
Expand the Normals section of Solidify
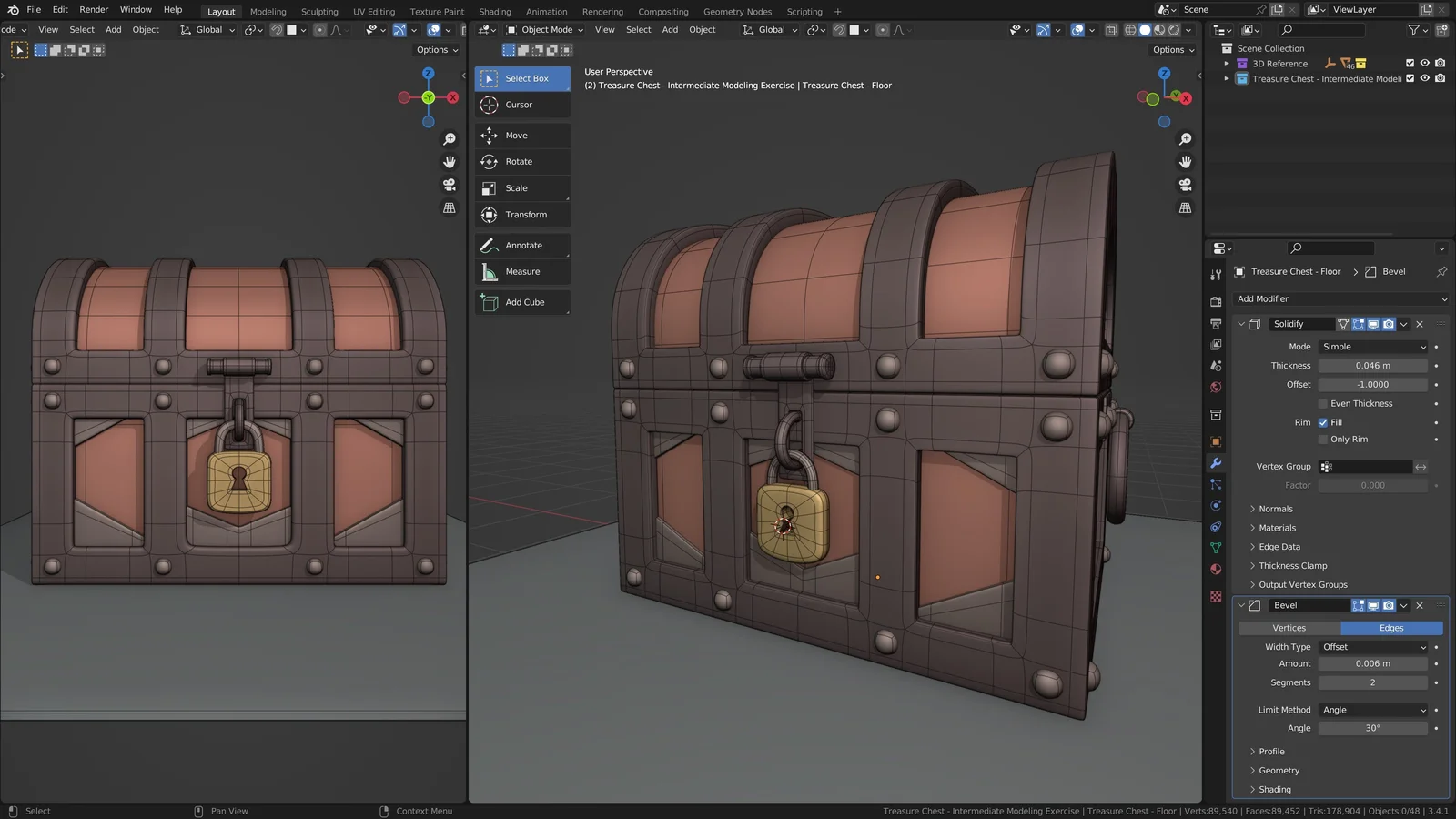pyautogui.click(x=1271, y=509)
